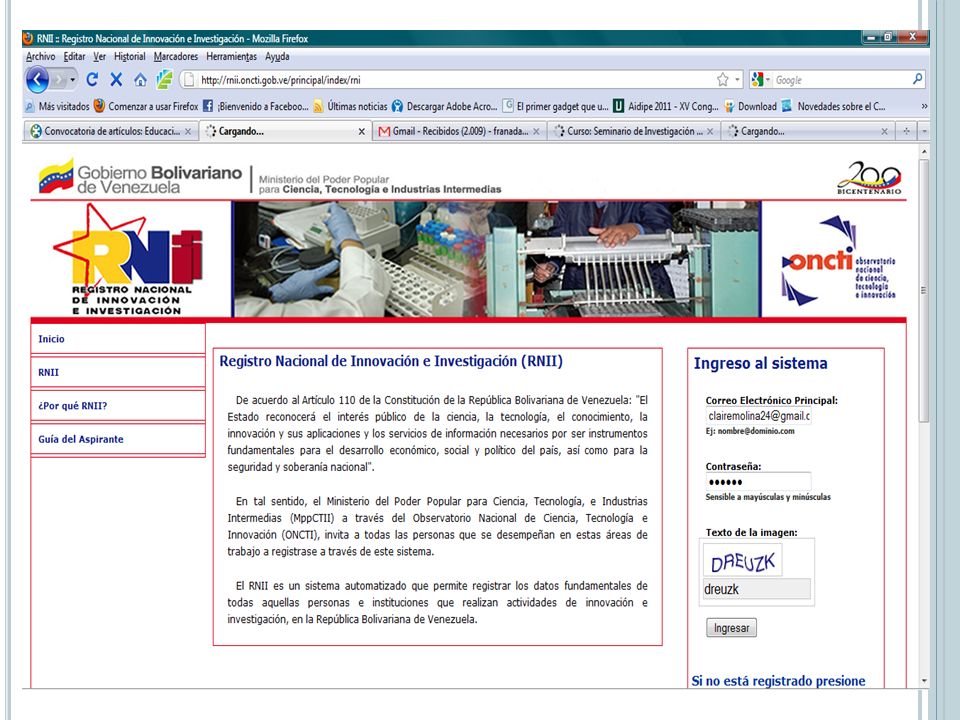Open the Novedades sobre el C... bookmark

833,106
